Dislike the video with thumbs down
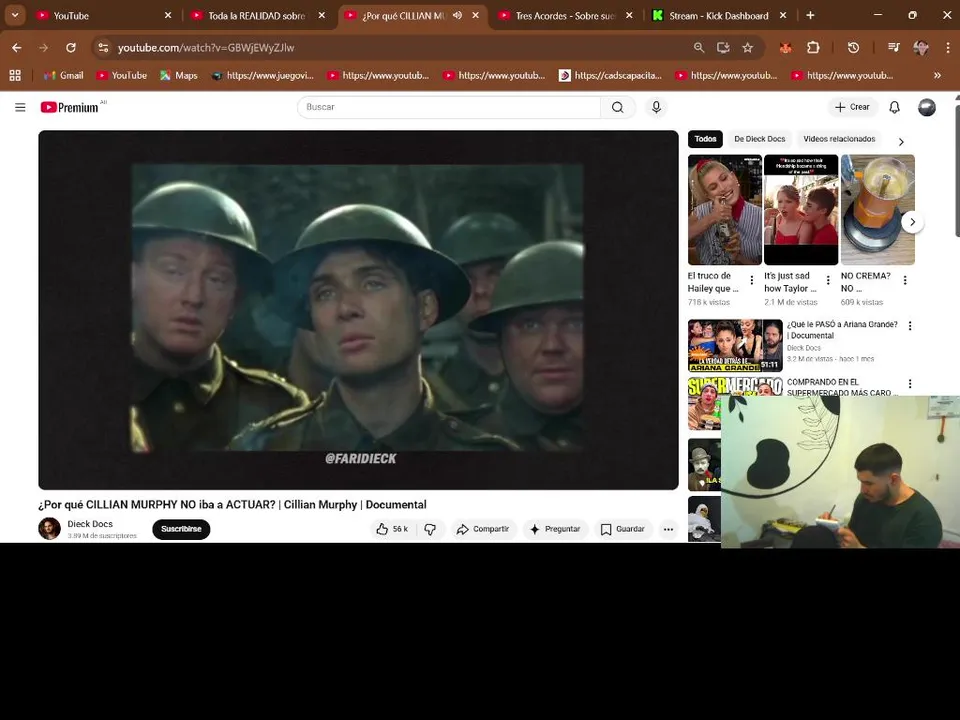This screenshot has height=720, width=960. [430, 529]
